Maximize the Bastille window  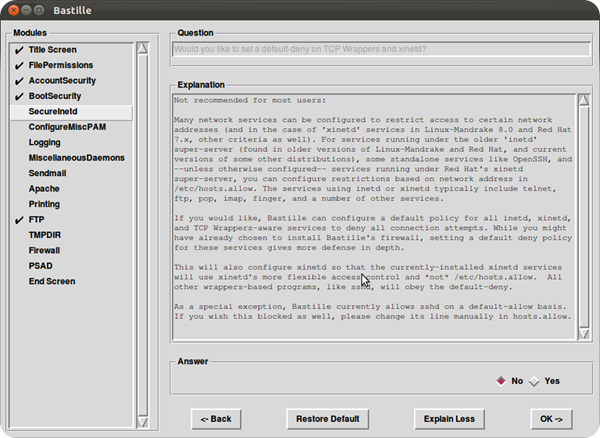pos(39,10)
